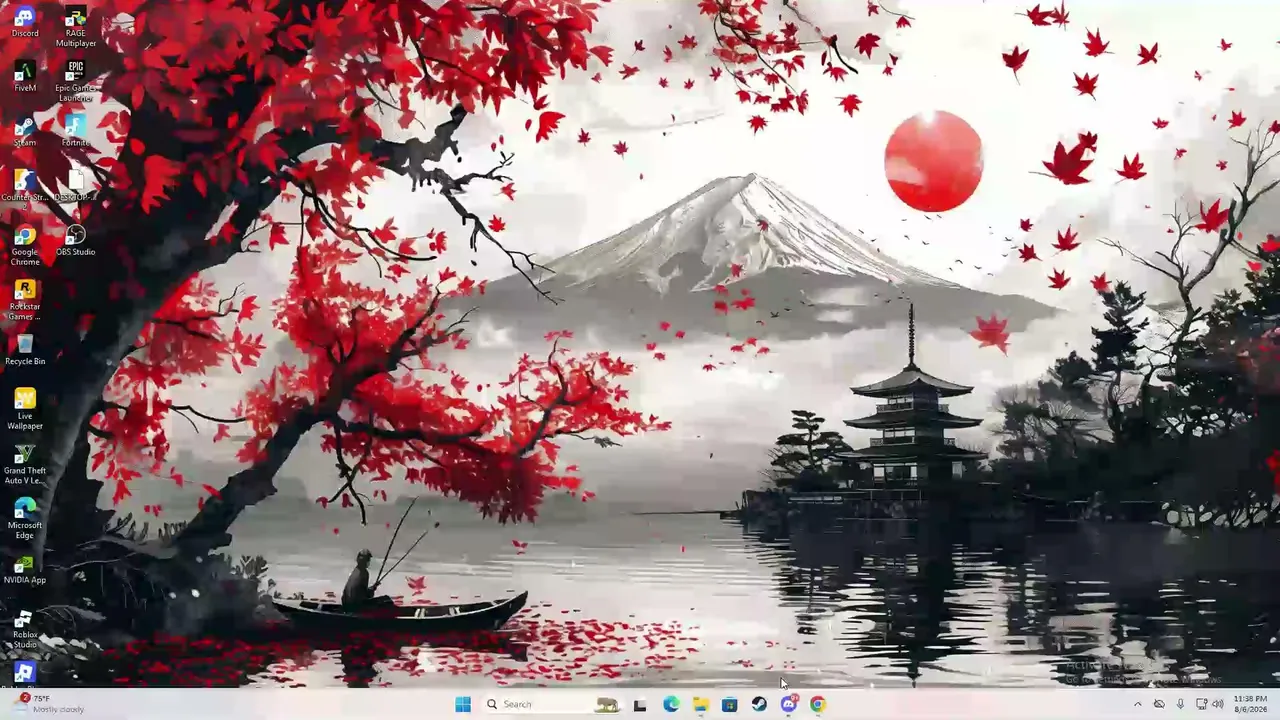The height and width of the screenshot is (720, 1280).
Task: Open the Windows Start menu
Action: 463,704
